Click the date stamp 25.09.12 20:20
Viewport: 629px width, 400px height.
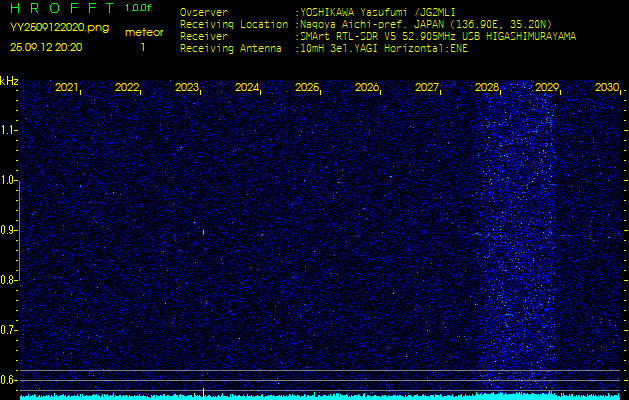click(46, 47)
